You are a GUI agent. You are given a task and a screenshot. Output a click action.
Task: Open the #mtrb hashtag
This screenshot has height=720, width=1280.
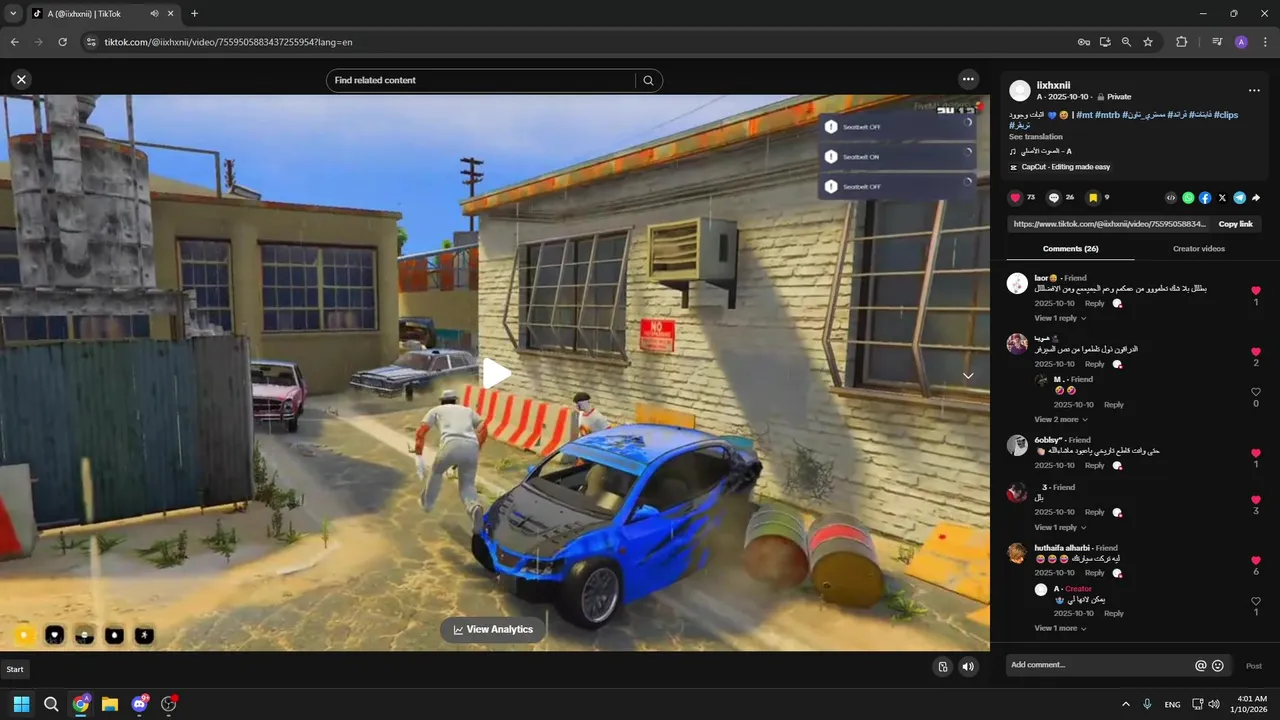[x=1107, y=115]
